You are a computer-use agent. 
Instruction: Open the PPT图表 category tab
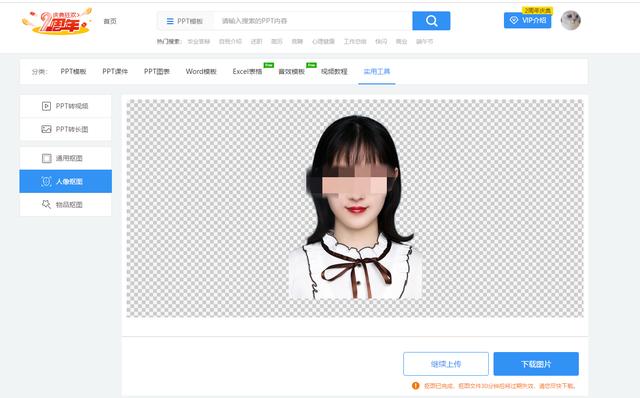(157, 71)
